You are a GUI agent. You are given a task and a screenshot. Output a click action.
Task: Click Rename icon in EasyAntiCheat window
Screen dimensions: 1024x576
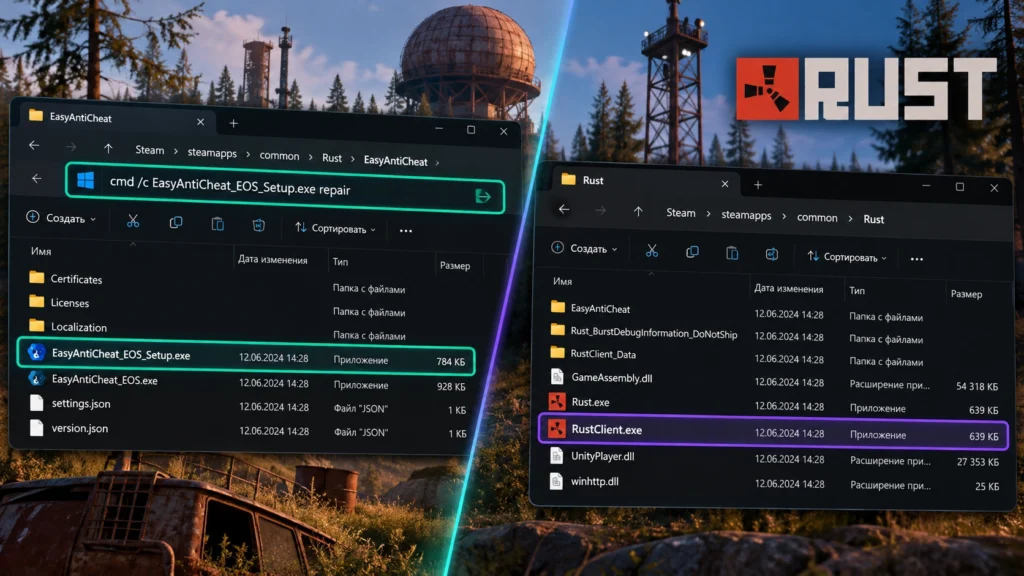click(x=259, y=225)
